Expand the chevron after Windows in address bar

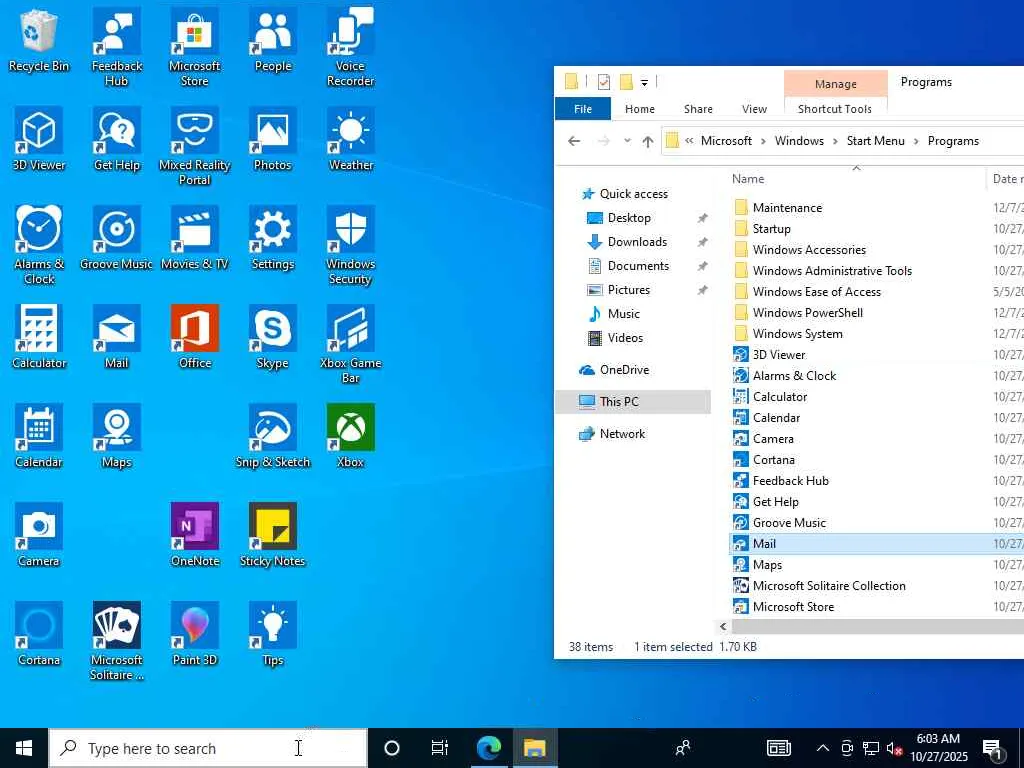tap(835, 141)
